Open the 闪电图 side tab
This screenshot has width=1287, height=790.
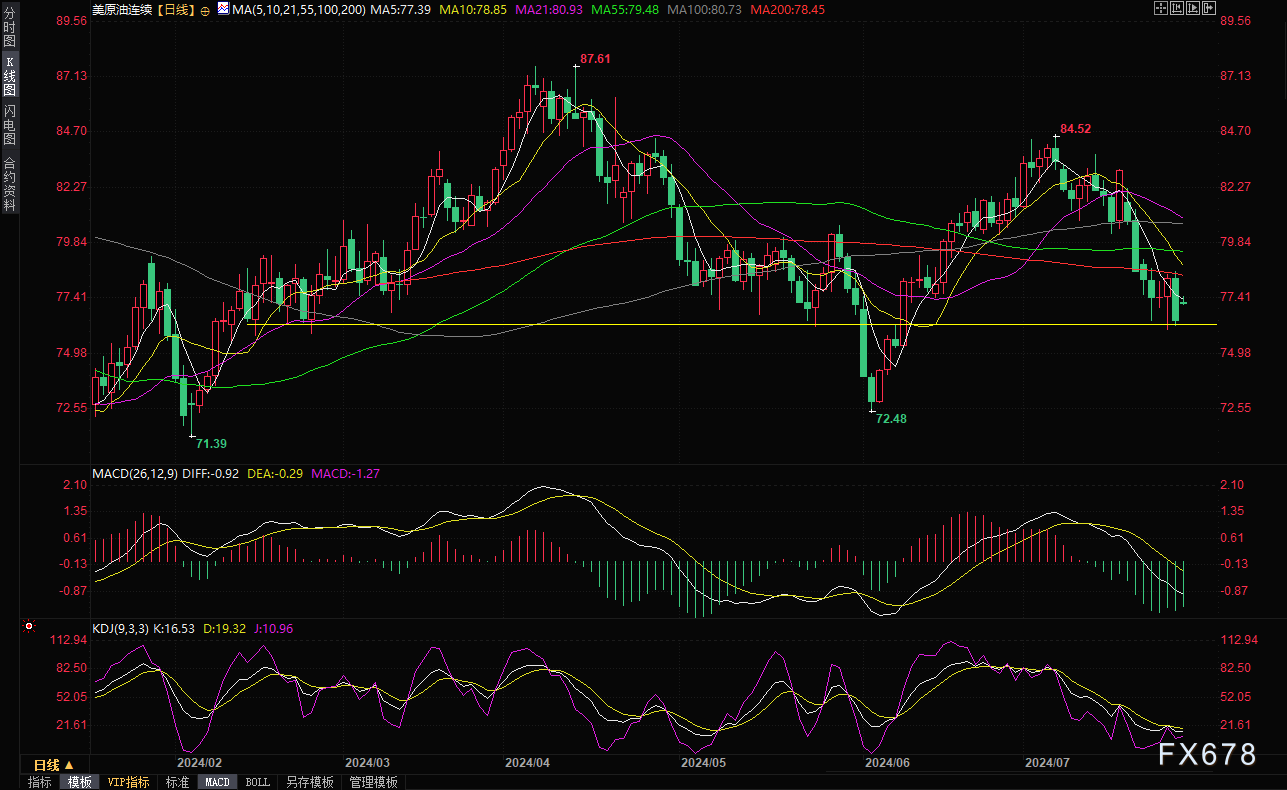click(x=9, y=123)
